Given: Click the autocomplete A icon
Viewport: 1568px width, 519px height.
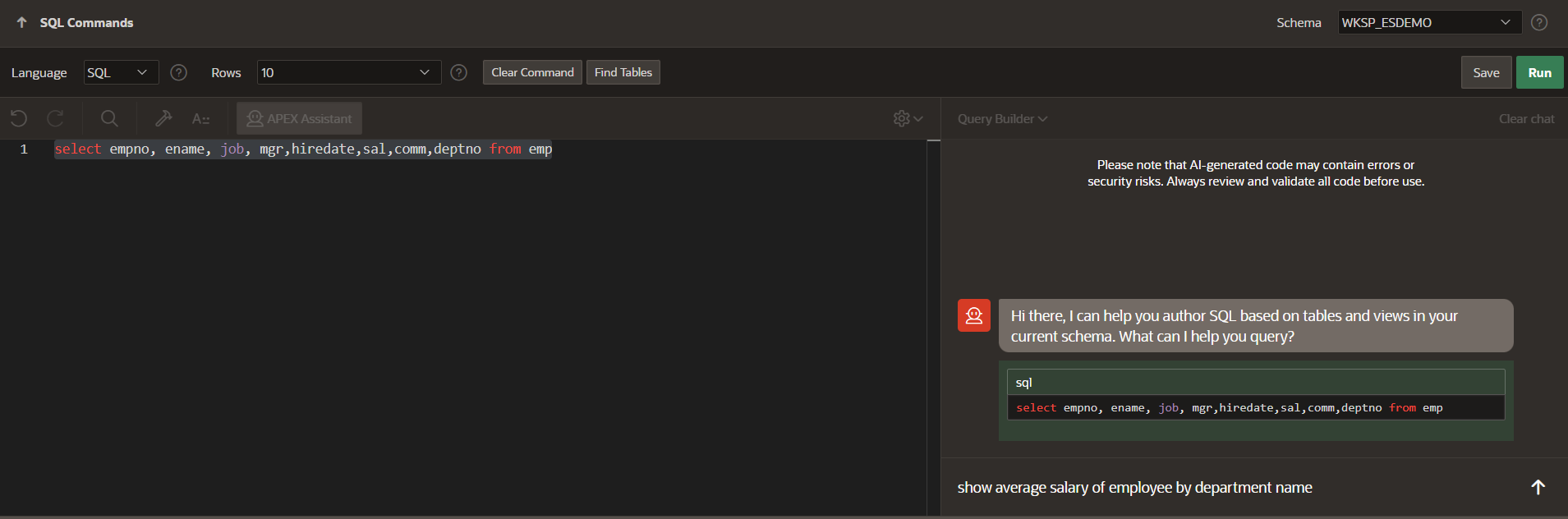Looking at the screenshot, I should (200, 118).
